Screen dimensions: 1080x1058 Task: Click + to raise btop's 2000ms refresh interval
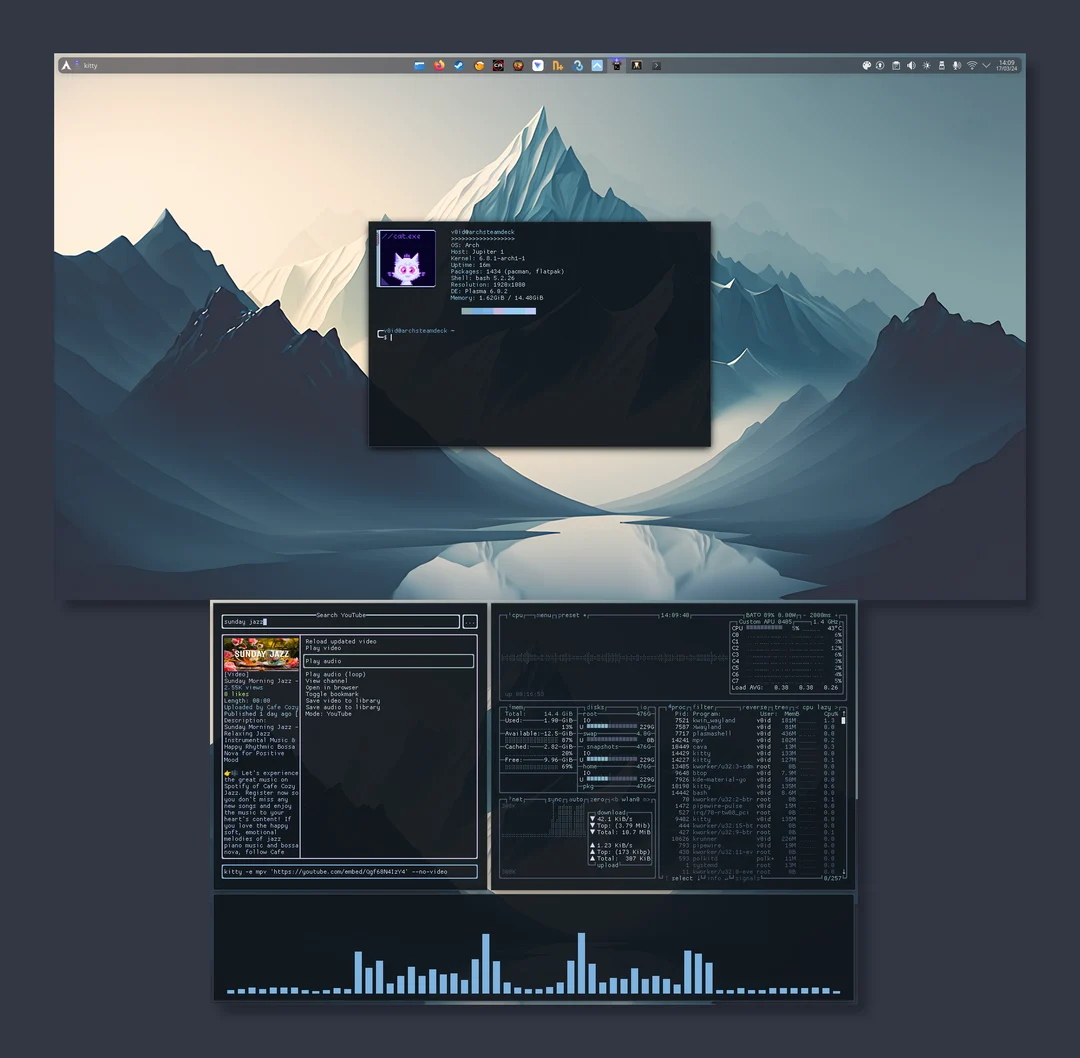(836, 615)
